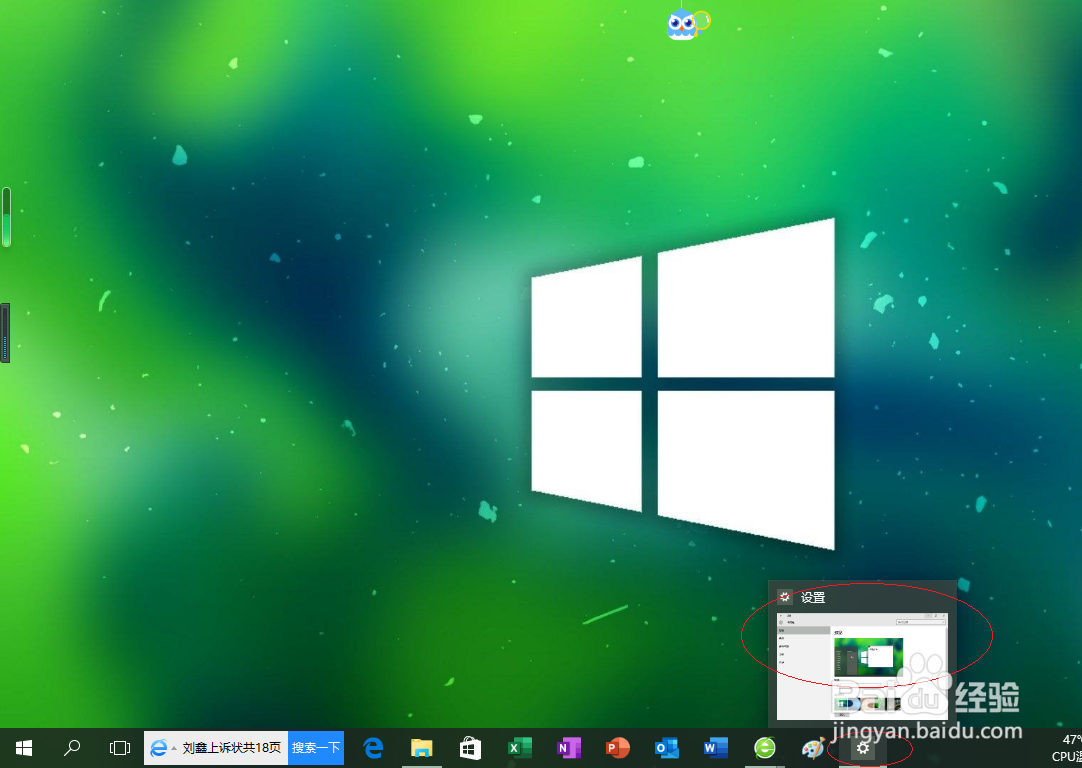Open Microsoft Store from taskbar

point(470,748)
